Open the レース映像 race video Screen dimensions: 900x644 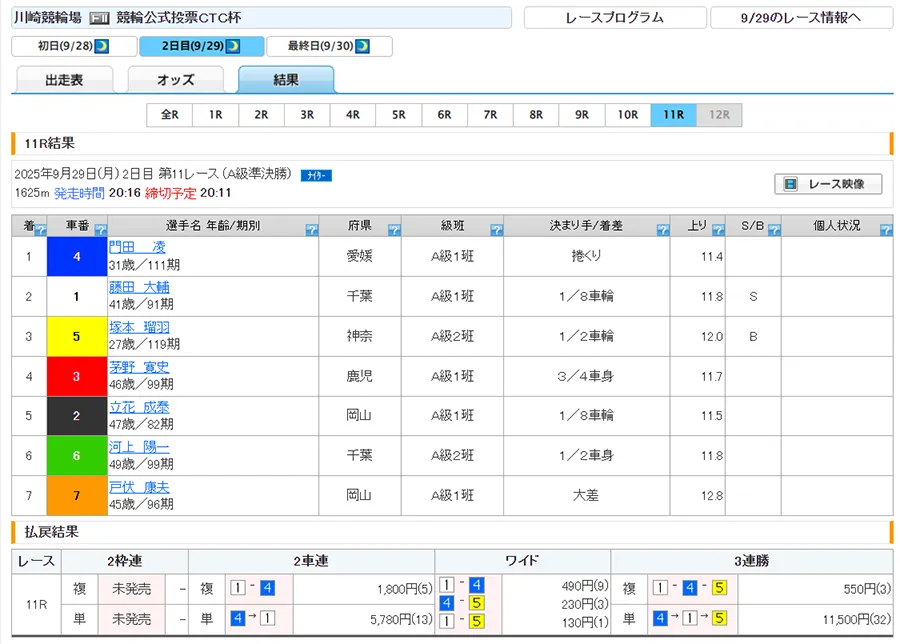828,184
